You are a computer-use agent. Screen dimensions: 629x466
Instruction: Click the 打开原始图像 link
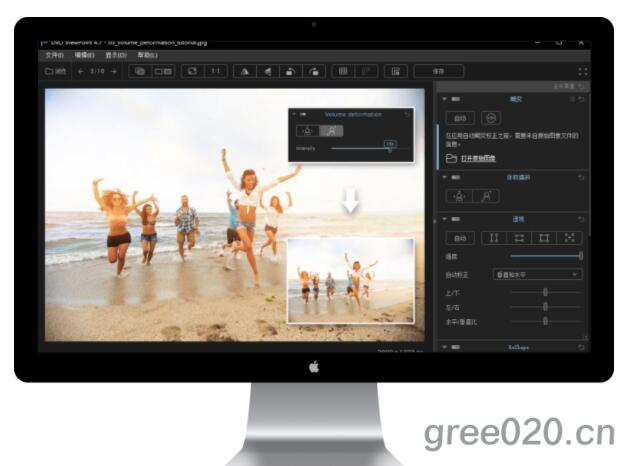click(476, 158)
